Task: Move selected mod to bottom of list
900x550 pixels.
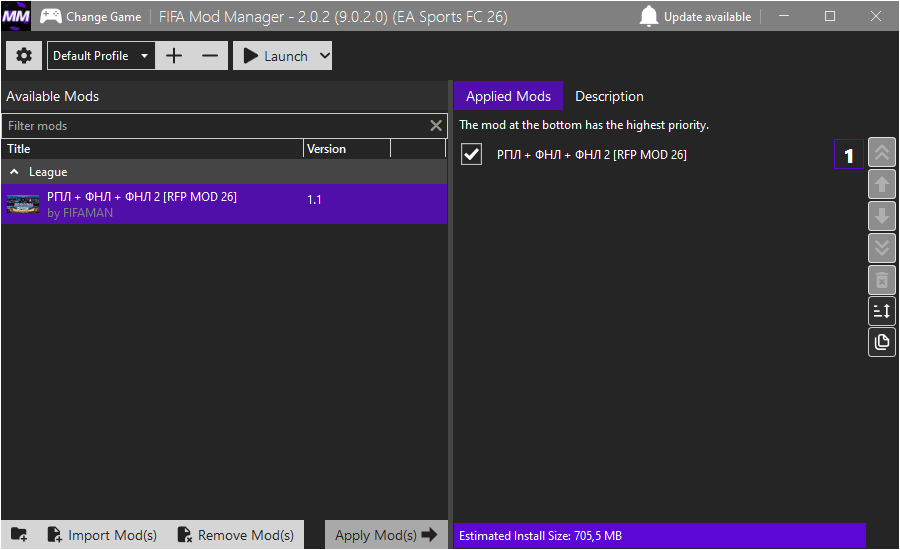Action: [881, 248]
